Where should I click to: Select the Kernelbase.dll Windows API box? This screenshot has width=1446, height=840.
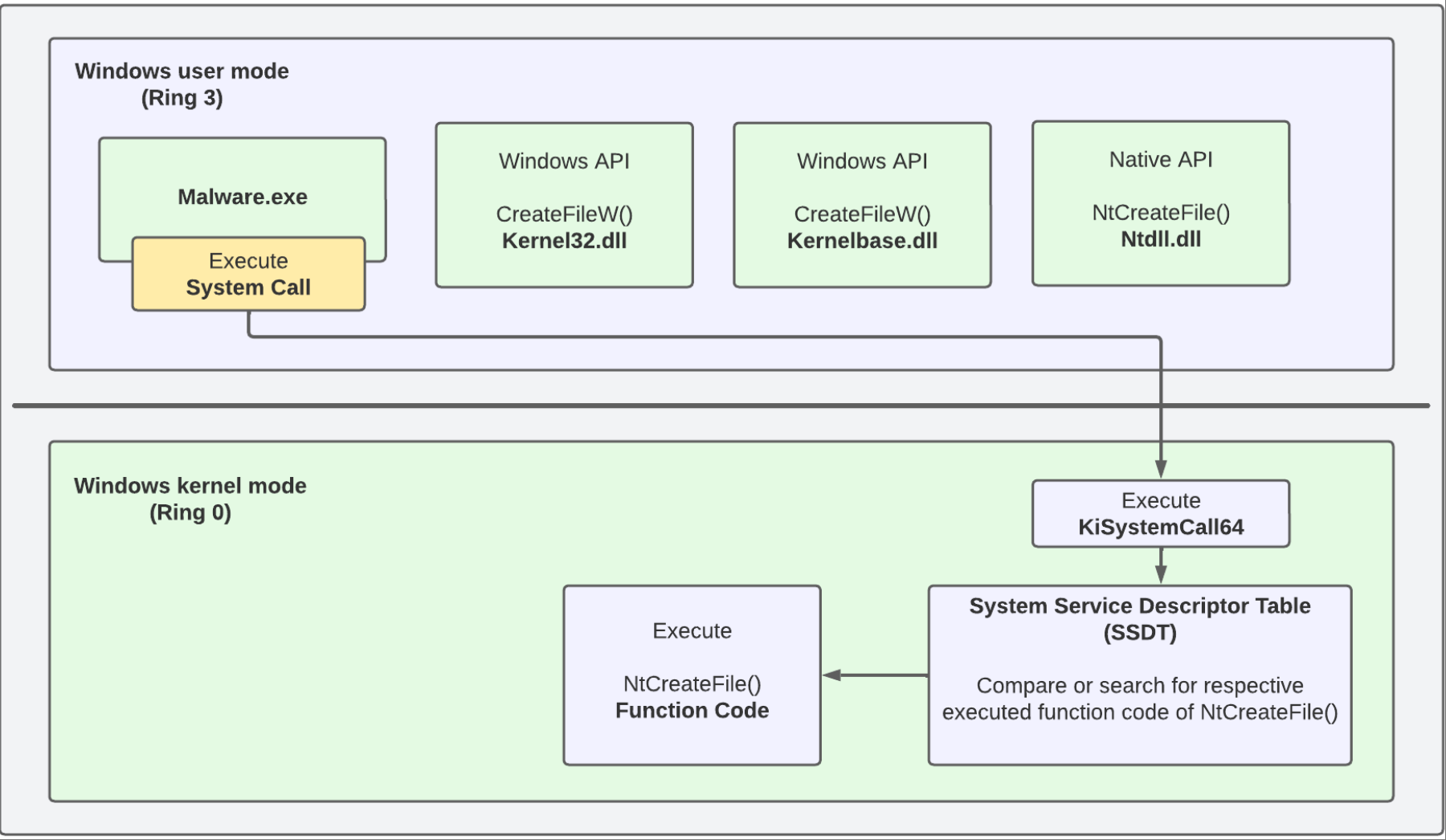tap(862, 205)
